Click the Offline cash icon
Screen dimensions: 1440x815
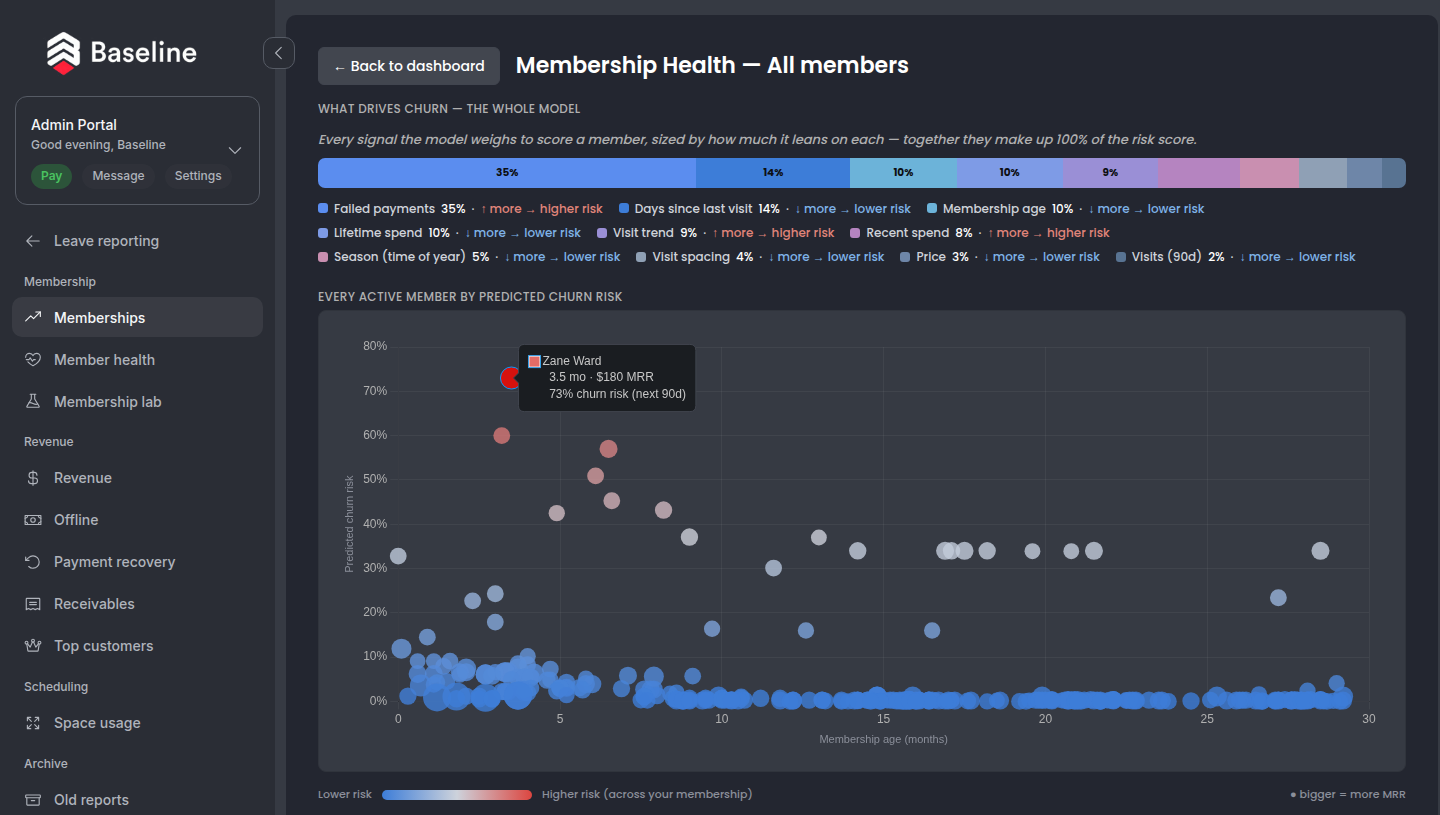[x=33, y=520]
